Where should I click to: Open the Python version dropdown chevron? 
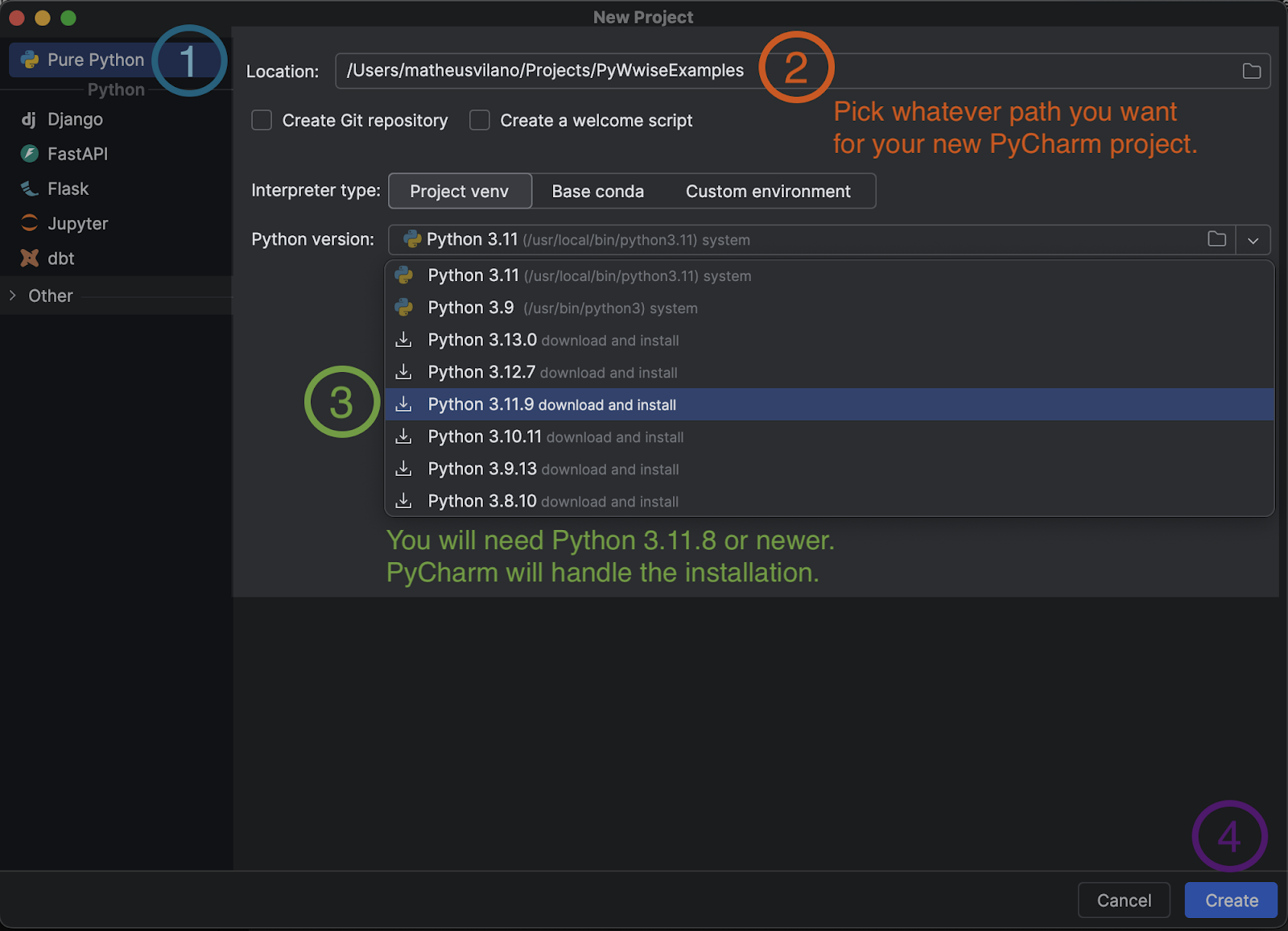tap(1253, 239)
